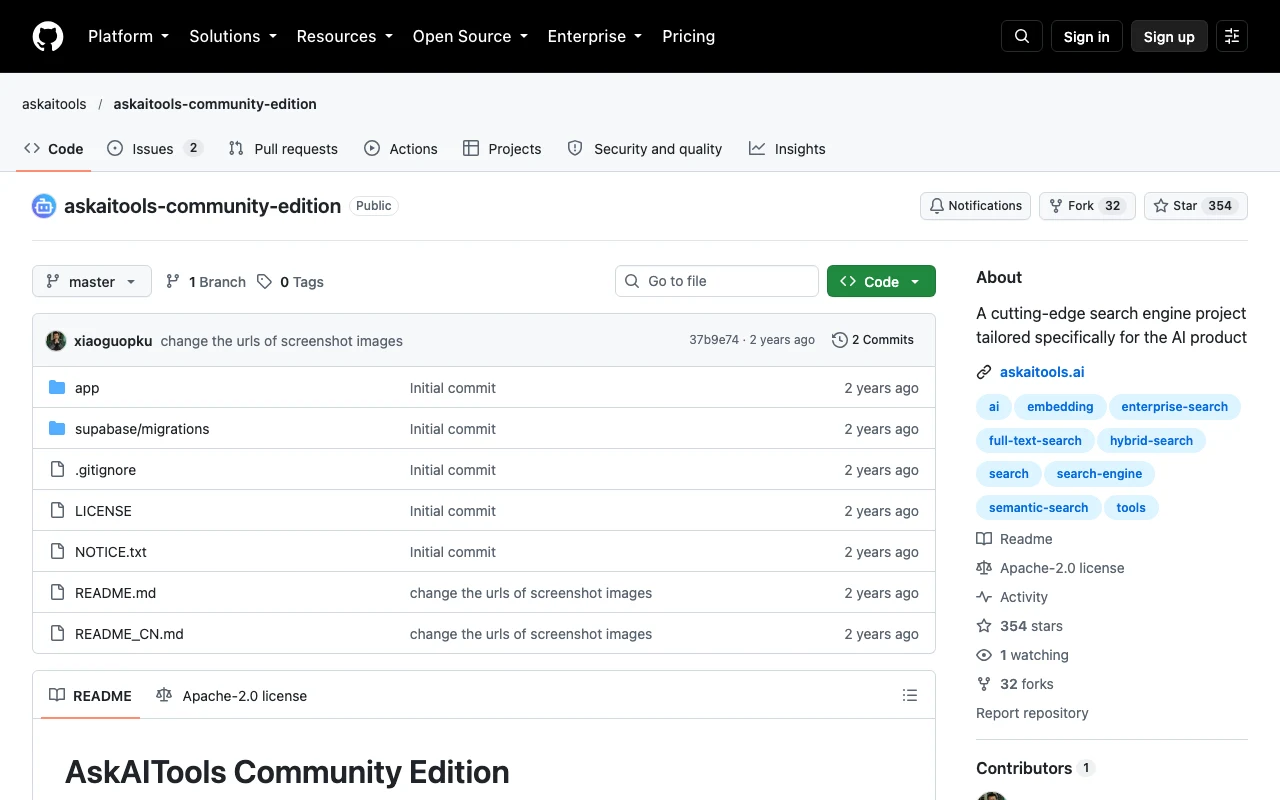The height and width of the screenshot is (800, 1280).
Task: Click the bell Notifications button
Action: [x=976, y=206]
